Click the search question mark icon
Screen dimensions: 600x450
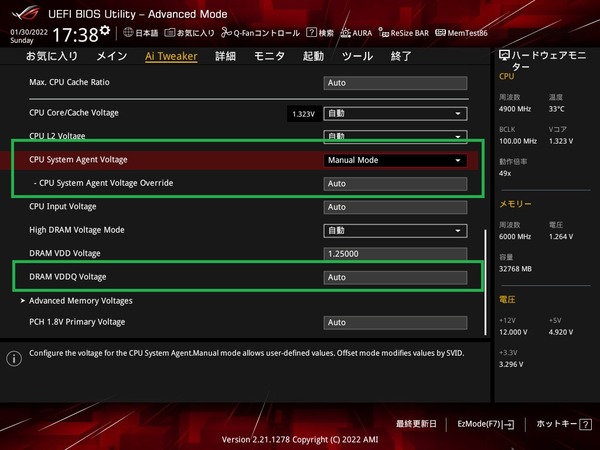click(311, 33)
